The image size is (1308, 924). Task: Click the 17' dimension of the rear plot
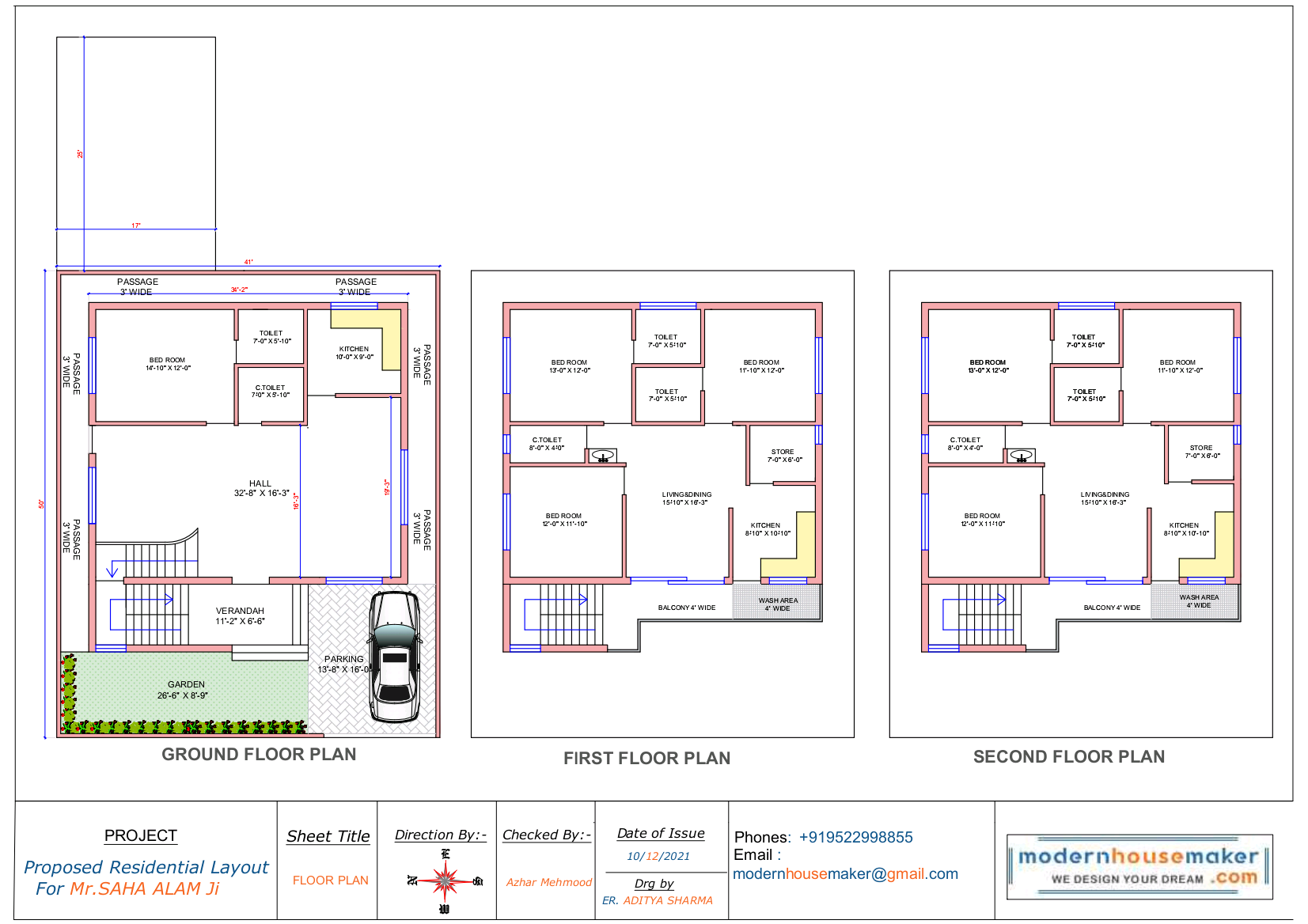[x=136, y=225]
